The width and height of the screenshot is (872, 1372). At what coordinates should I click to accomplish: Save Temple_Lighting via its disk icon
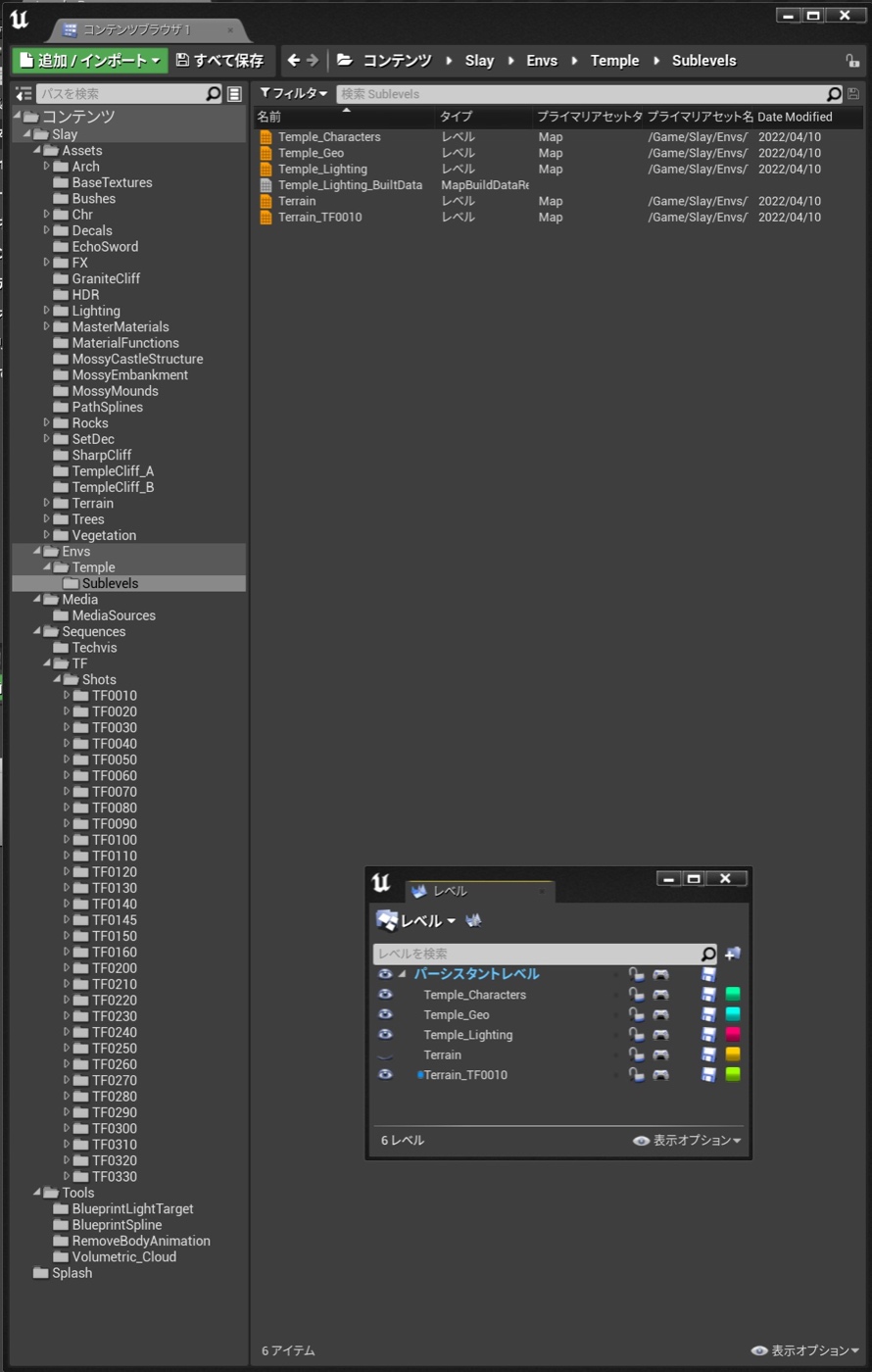tap(709, 1035)
